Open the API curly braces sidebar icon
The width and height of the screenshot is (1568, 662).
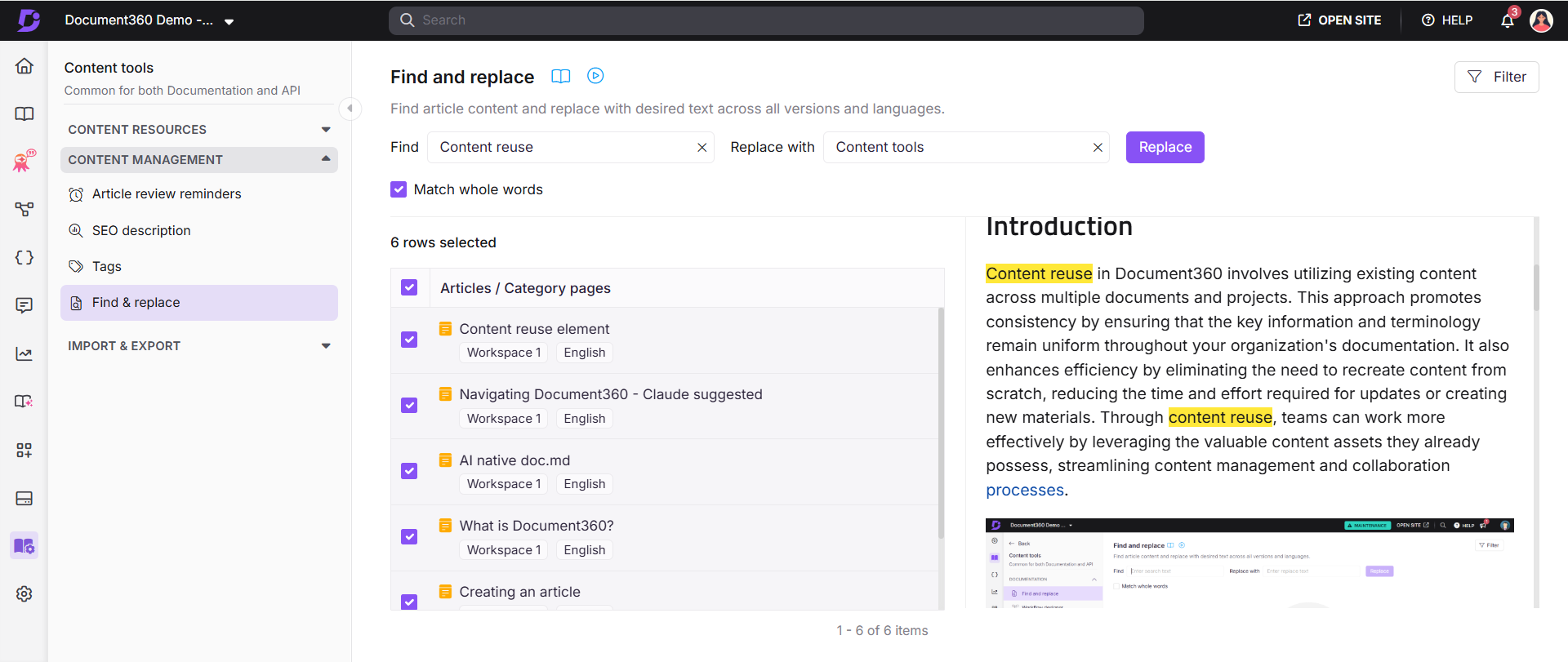click(x=24, y=258)
